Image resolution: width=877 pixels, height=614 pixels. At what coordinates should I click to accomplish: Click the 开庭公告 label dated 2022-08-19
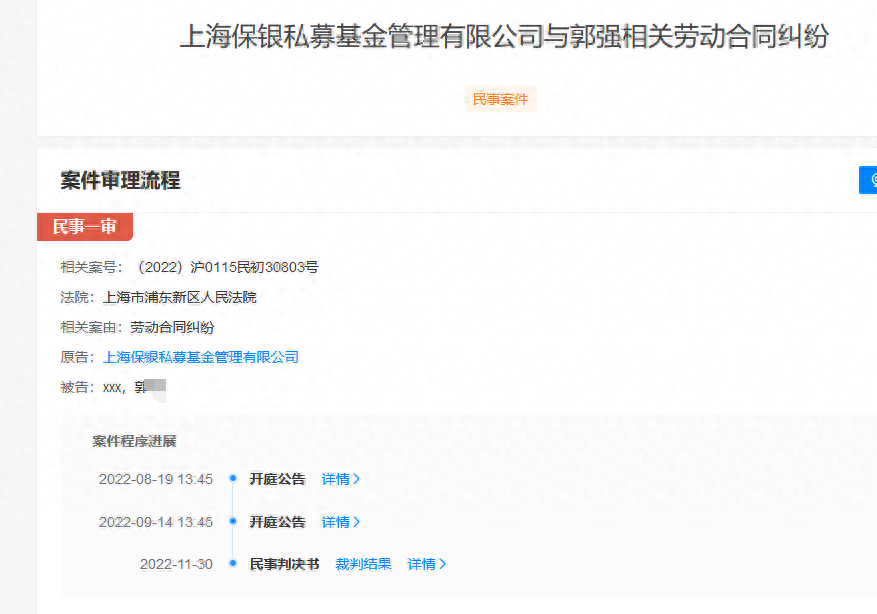tap(277, 479)
